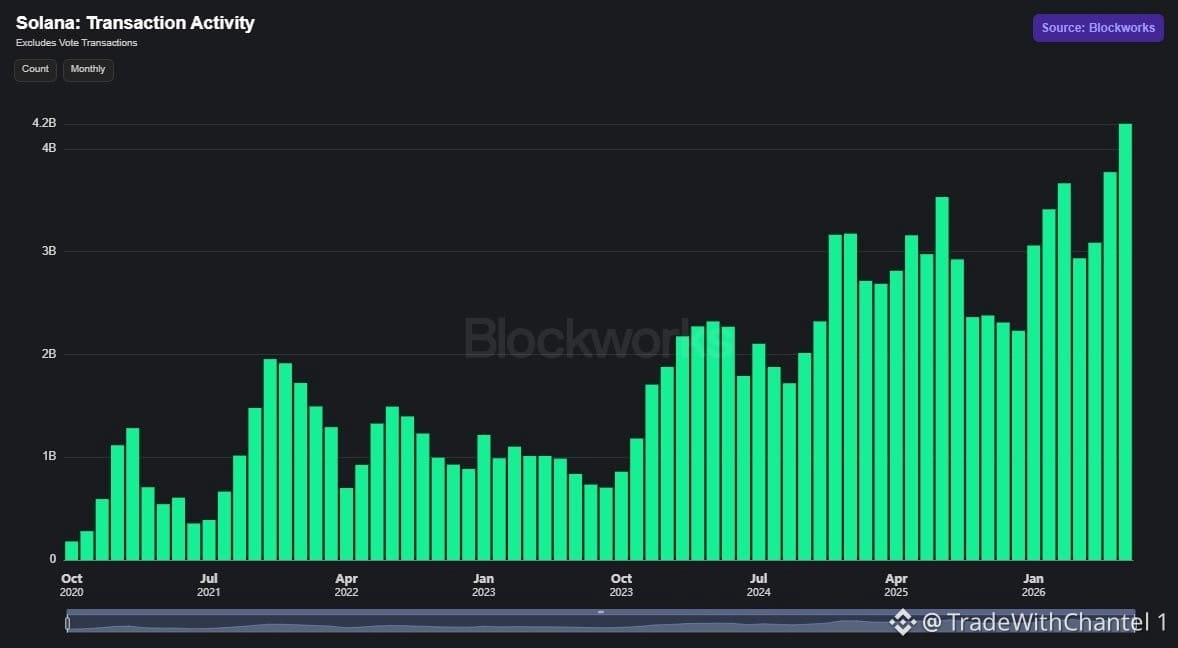Click the Jul 2024 axis label
1178x648 pixels.
pyautogui.click(x=758, y=585)
